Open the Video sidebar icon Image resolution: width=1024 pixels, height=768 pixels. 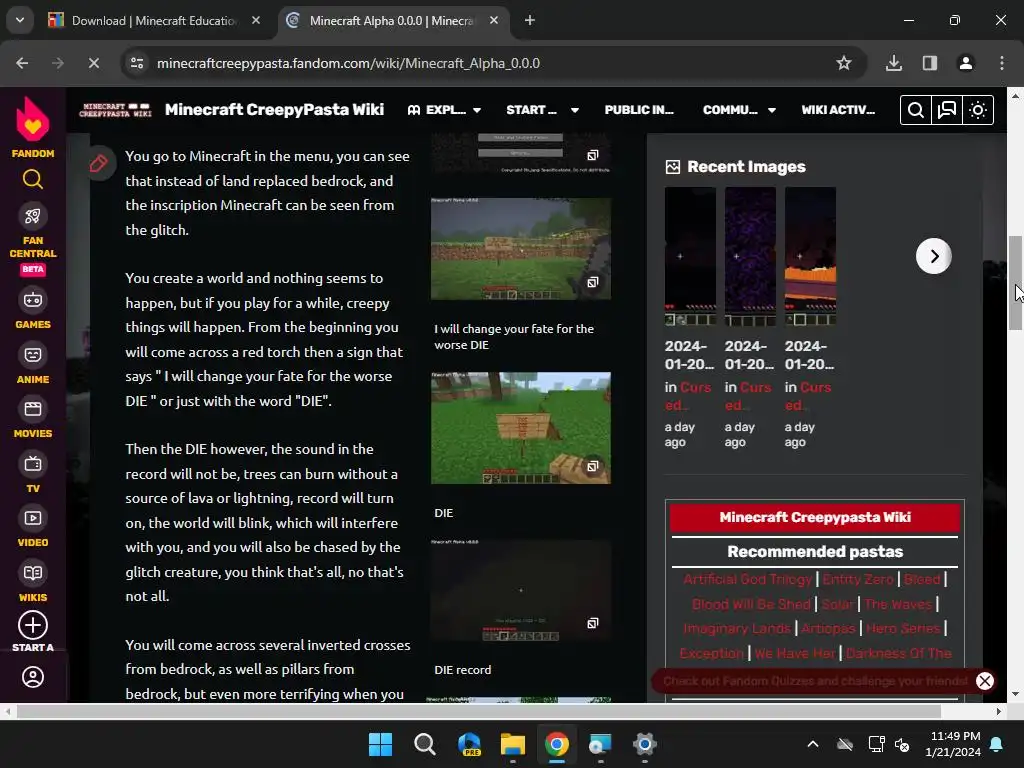[33, 519]
